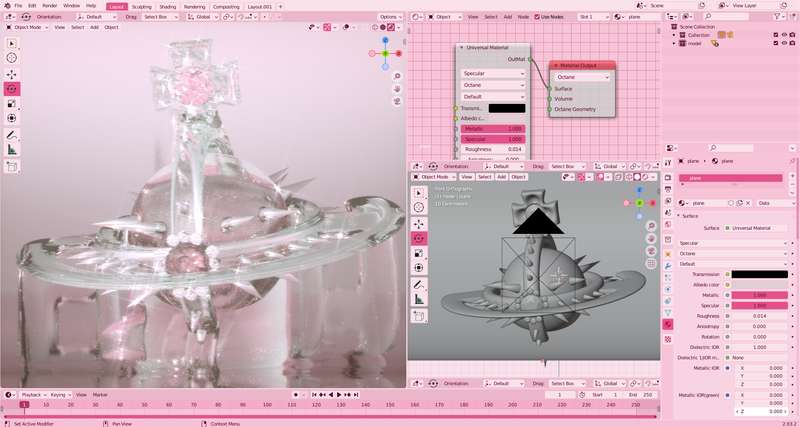800x427 pixels.
Task: Click the Roughness value field in properties
Action: point(760,316)
